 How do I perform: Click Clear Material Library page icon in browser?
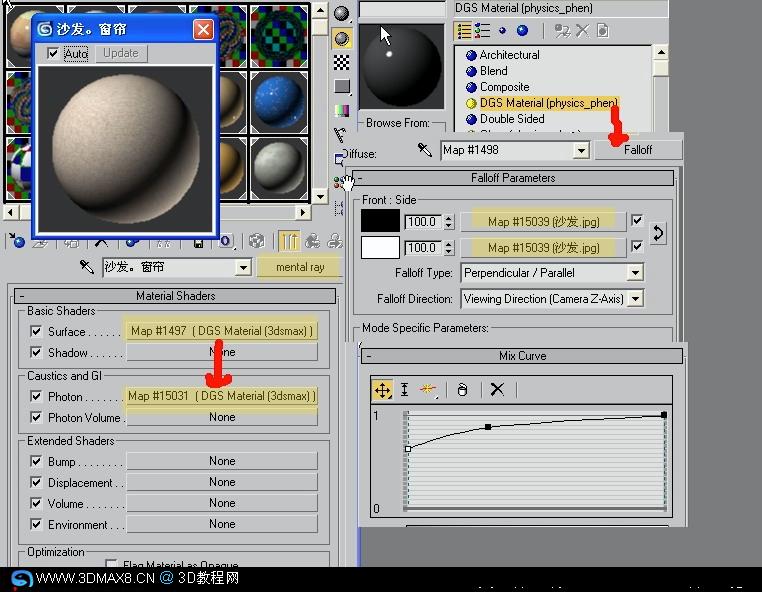click(x=603, y=31)
